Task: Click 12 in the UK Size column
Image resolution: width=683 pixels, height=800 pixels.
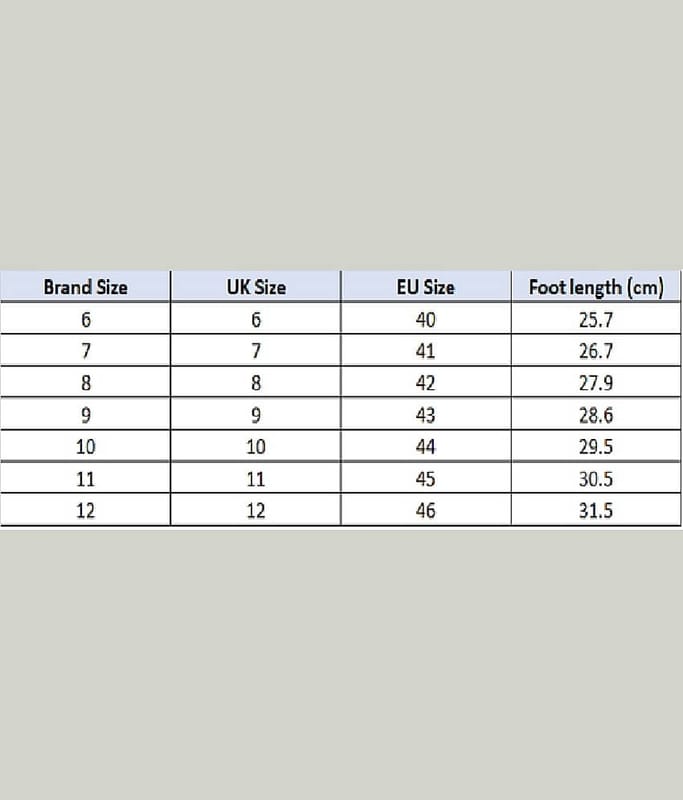Action: 256,510
